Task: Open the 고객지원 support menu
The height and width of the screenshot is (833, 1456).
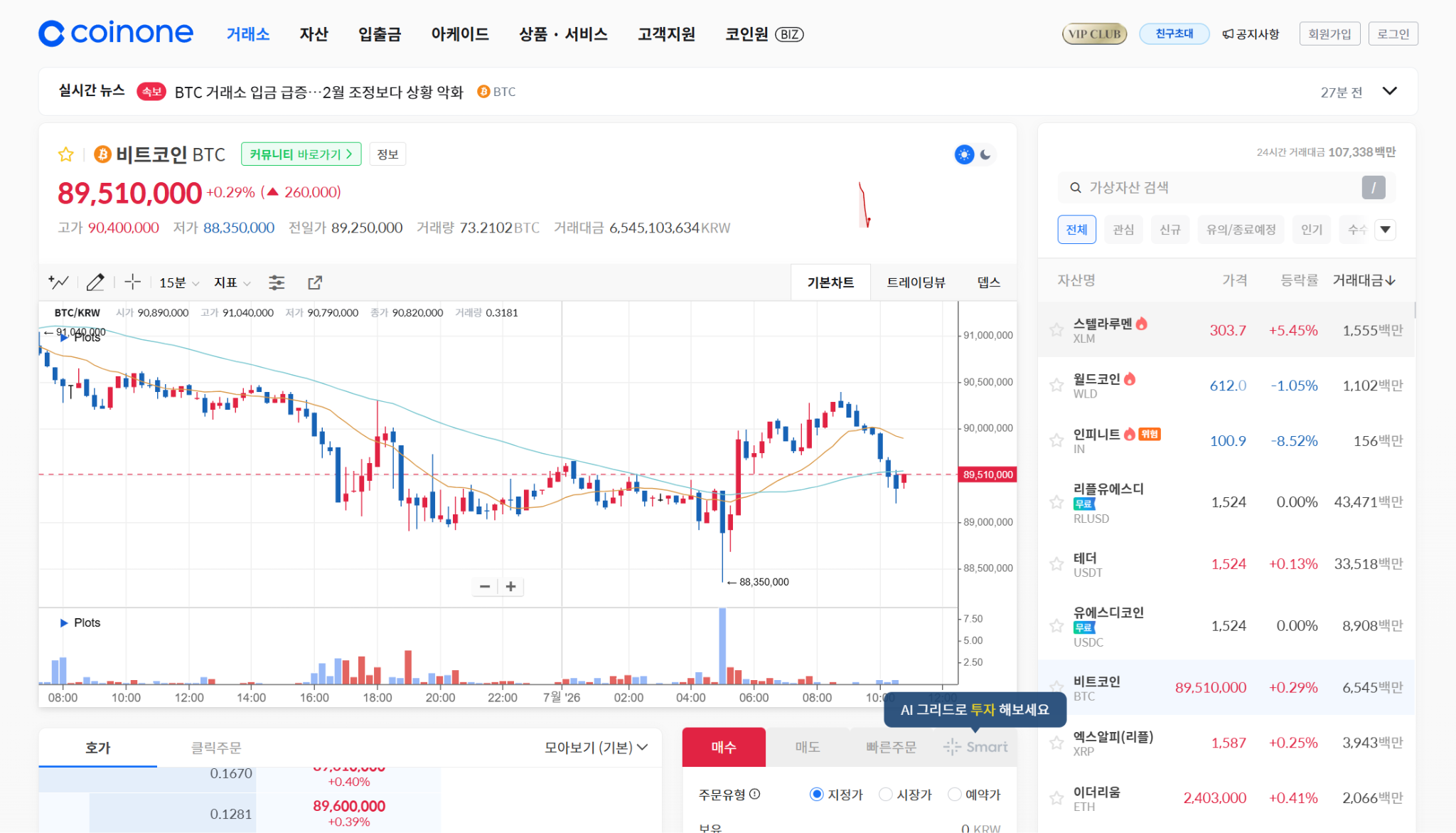Action: (x=666, y=34)
